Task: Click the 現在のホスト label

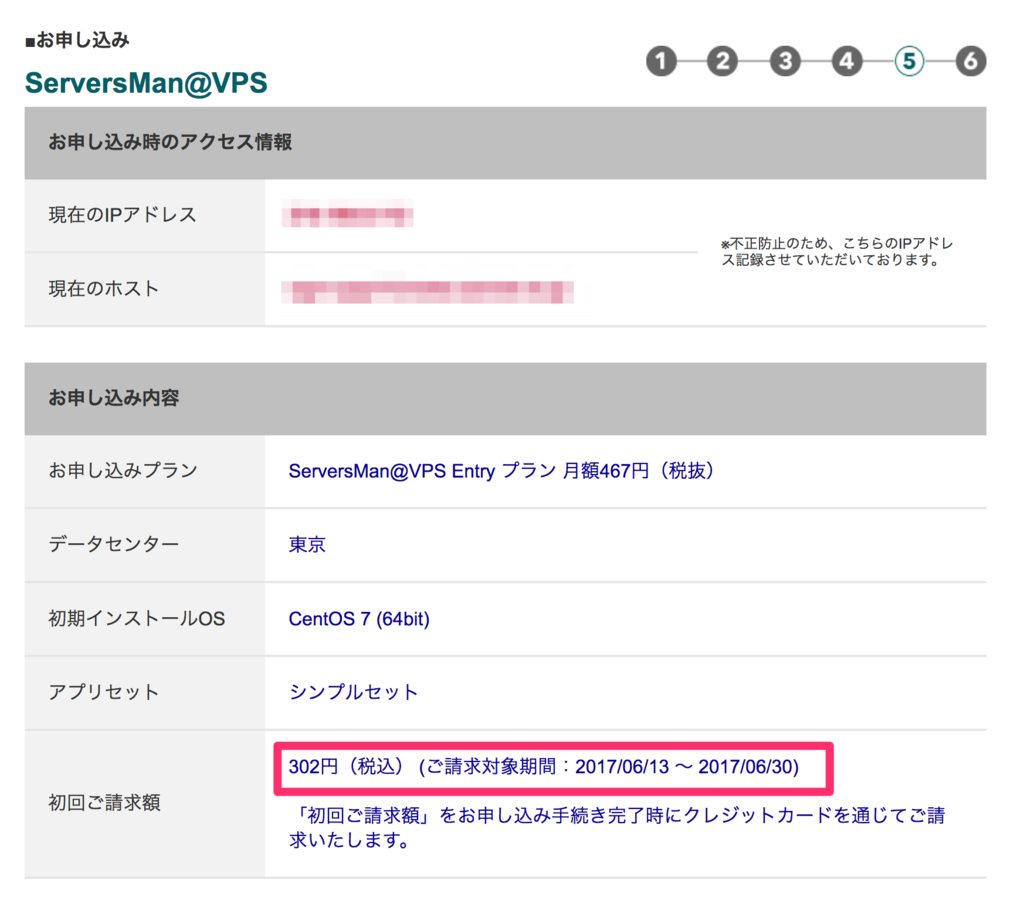Action: tap(104, 289)
